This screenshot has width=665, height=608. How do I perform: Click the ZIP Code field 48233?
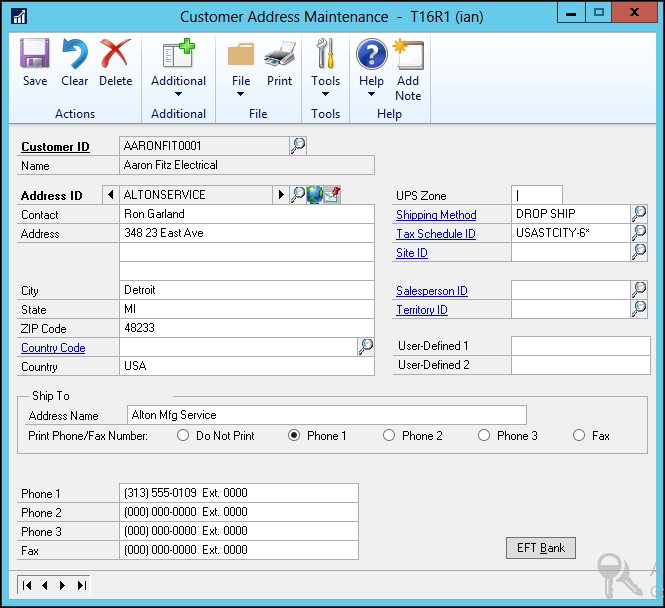(247, 328)
